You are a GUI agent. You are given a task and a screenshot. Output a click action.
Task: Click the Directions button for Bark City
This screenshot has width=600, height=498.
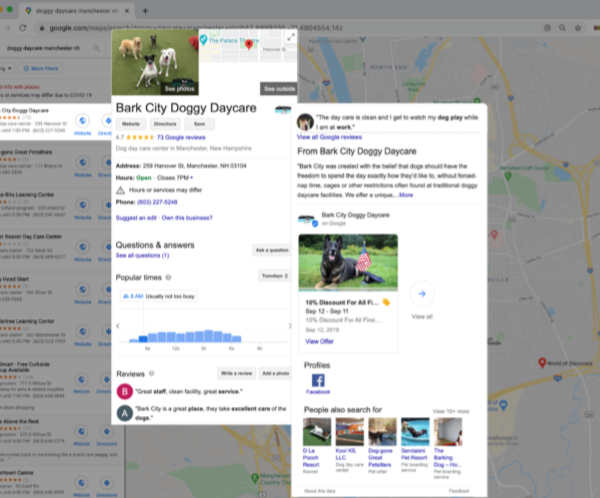pos(166,124)
